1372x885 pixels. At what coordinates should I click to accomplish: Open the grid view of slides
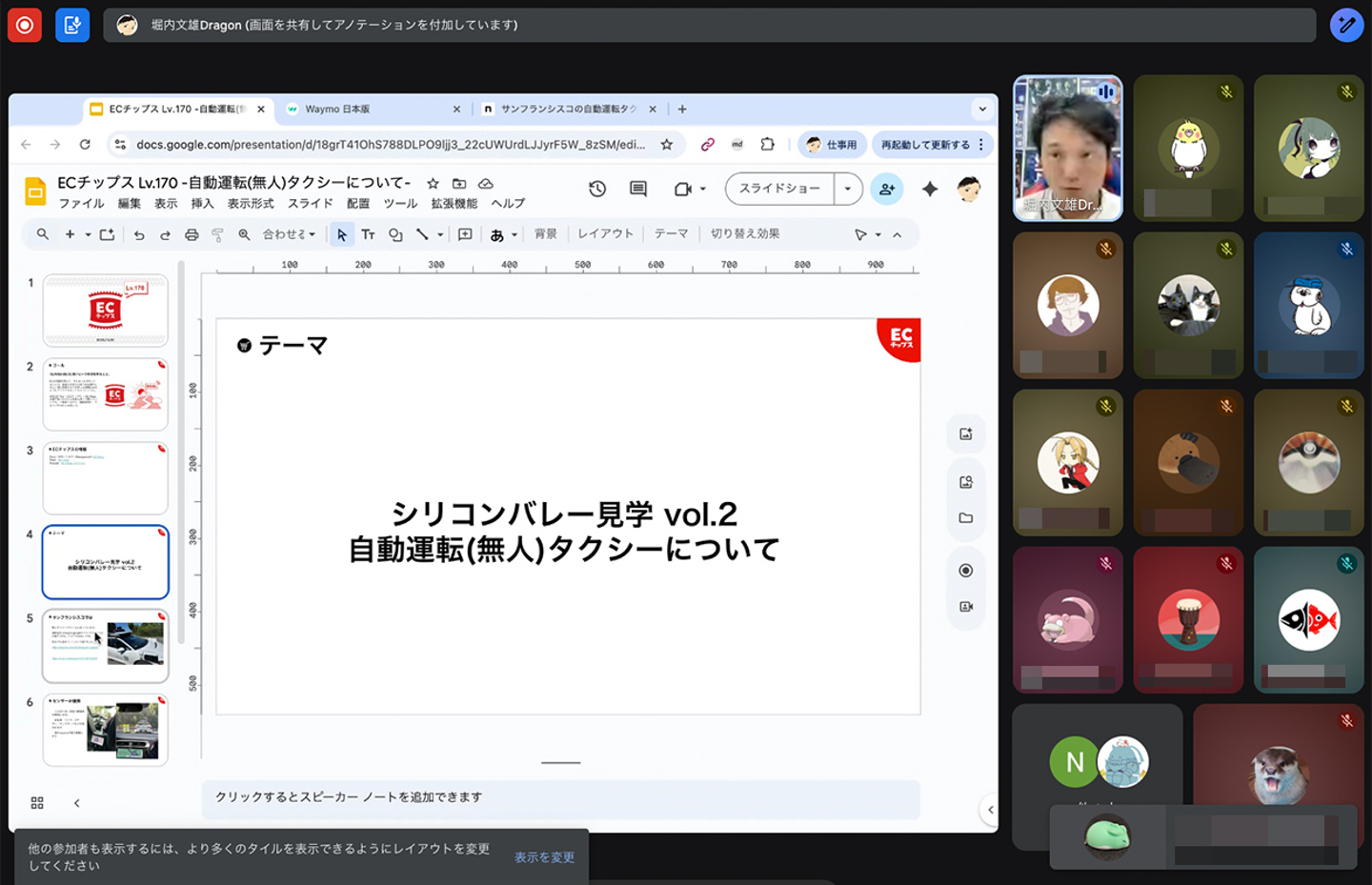(x=37, y=803)
